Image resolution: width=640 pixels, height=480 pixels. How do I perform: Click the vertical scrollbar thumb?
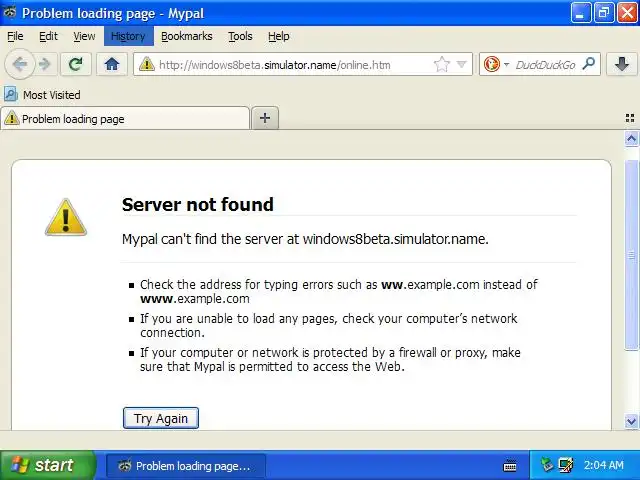631,255
